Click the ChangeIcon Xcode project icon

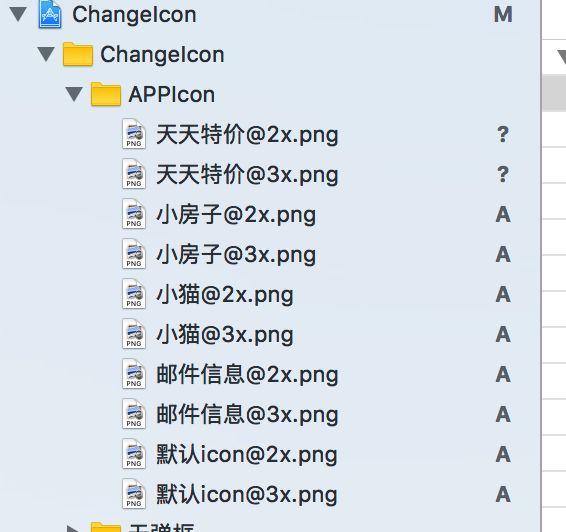(x=50, y=14)
